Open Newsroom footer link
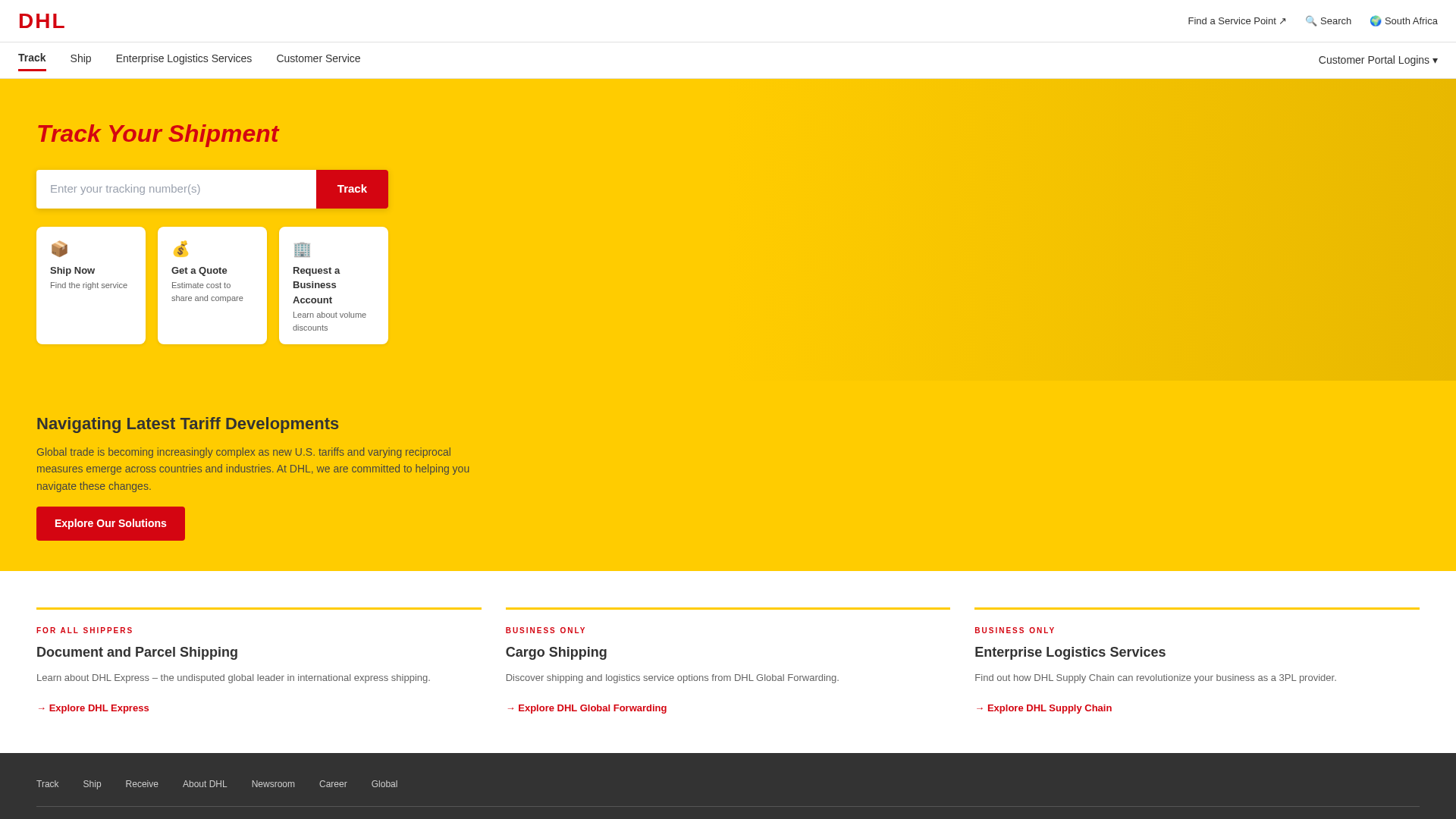1456x819 pixels. [x=273, y=784]
